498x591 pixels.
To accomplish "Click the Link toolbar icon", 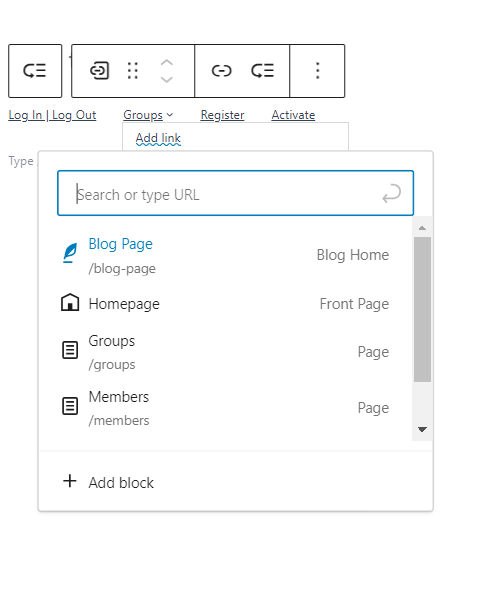I will 221,71.
